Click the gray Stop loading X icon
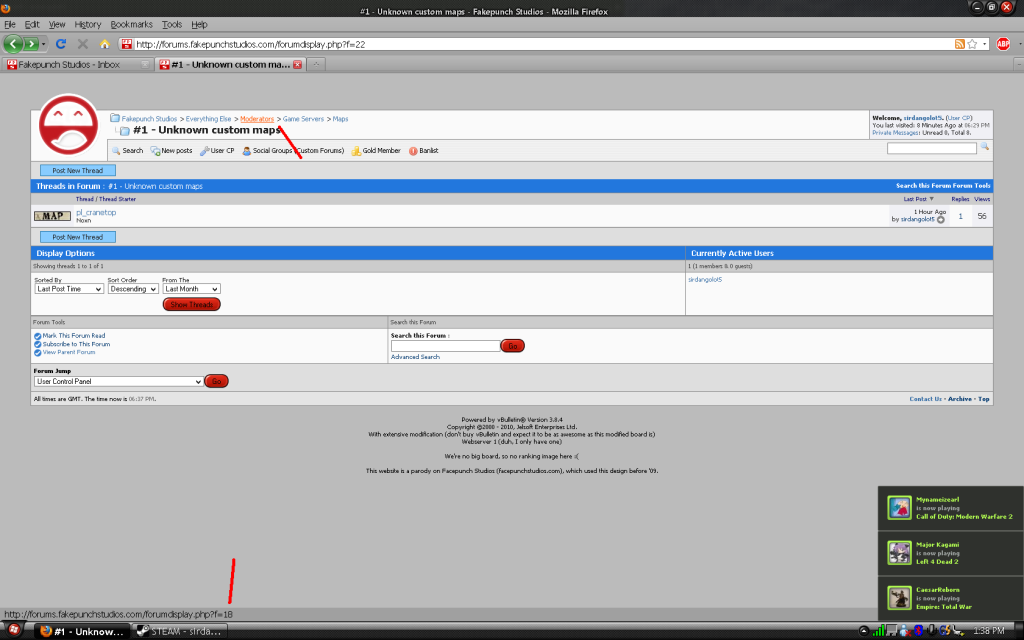1024x640 pixels. (83, 44)
